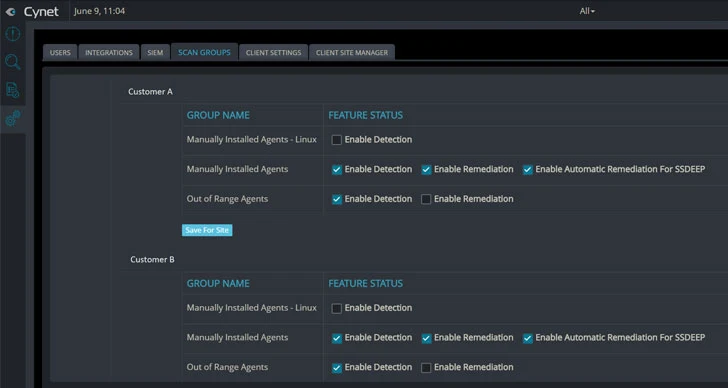Viewport: 728px width, 388px height.
Task: Open the CLIENT SETTINGS tab
Action: point(273,52)
